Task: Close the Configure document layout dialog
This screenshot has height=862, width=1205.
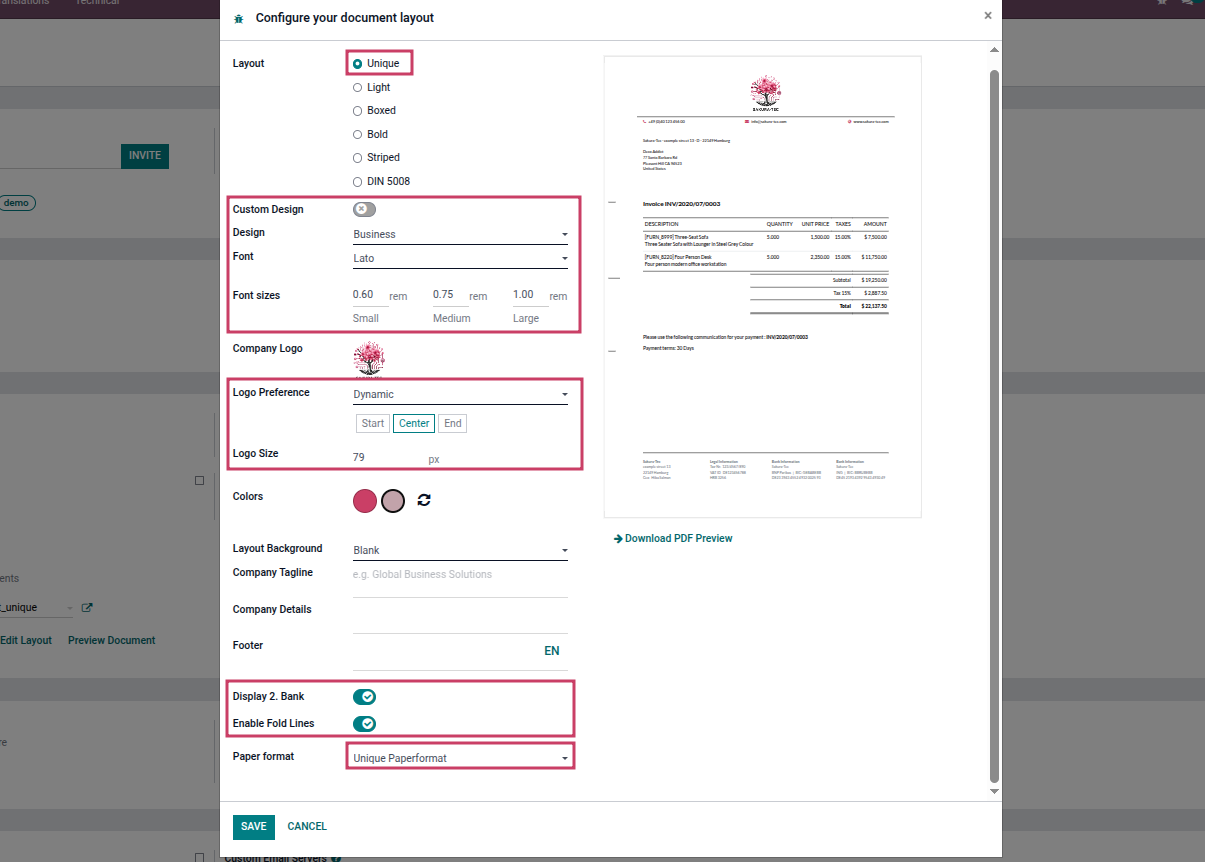Action: click(988, 16)
